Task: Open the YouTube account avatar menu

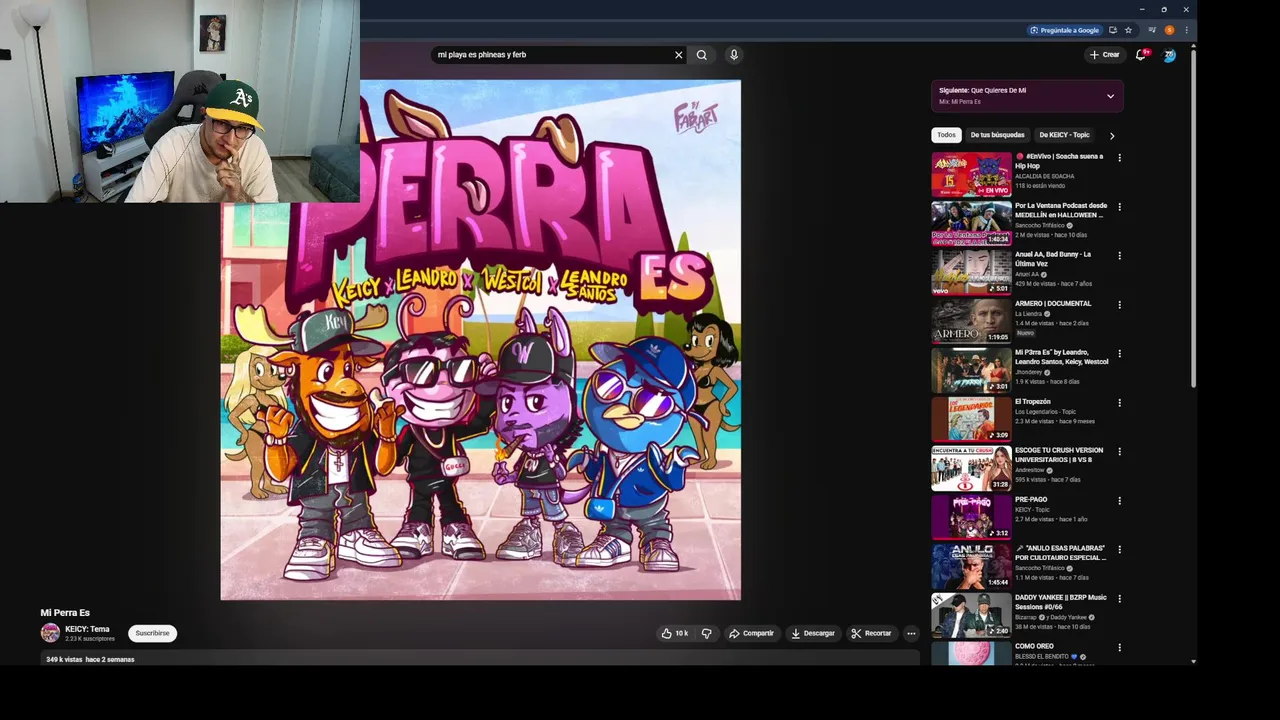Action: coord(1169,55)
